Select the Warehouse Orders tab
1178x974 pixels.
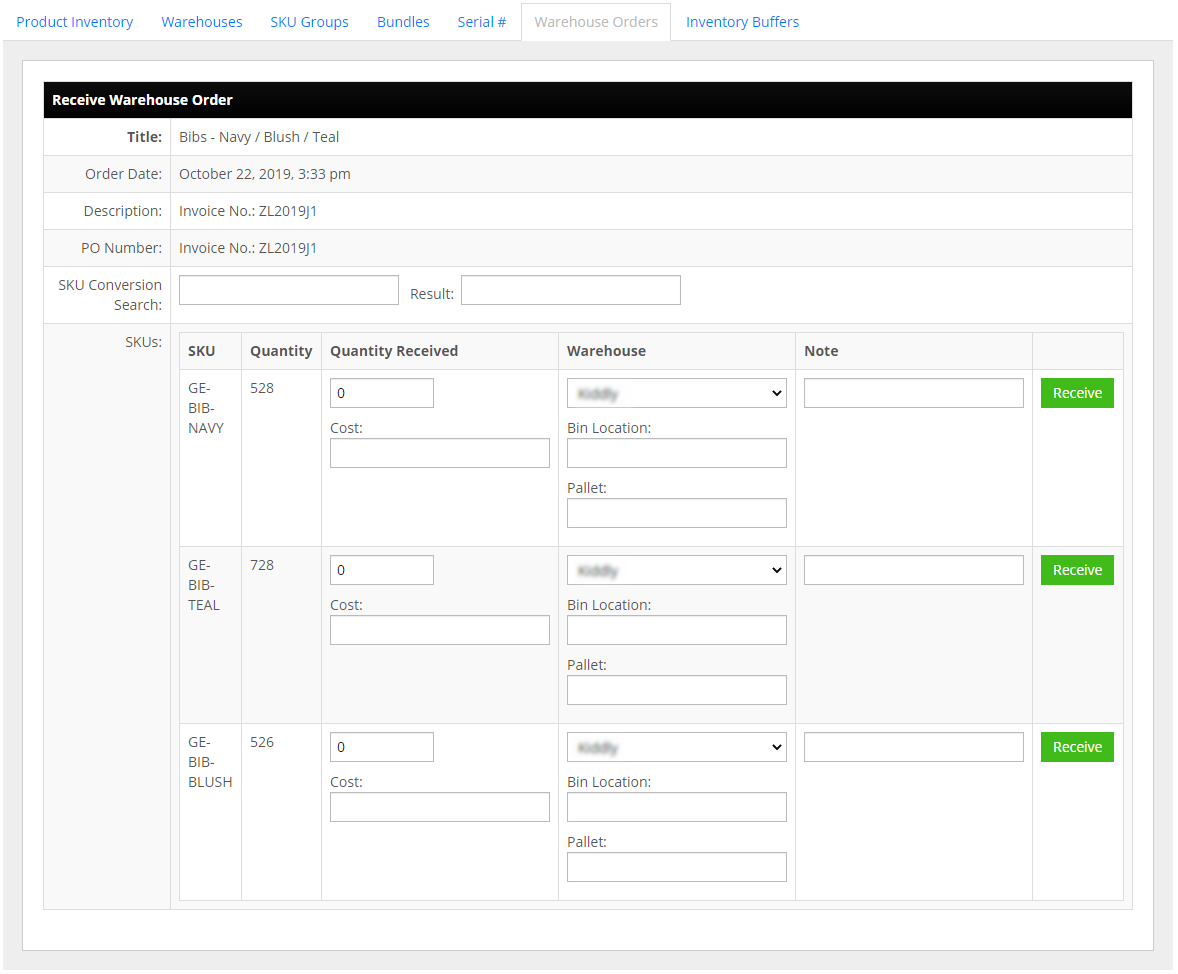click(596, 22)
